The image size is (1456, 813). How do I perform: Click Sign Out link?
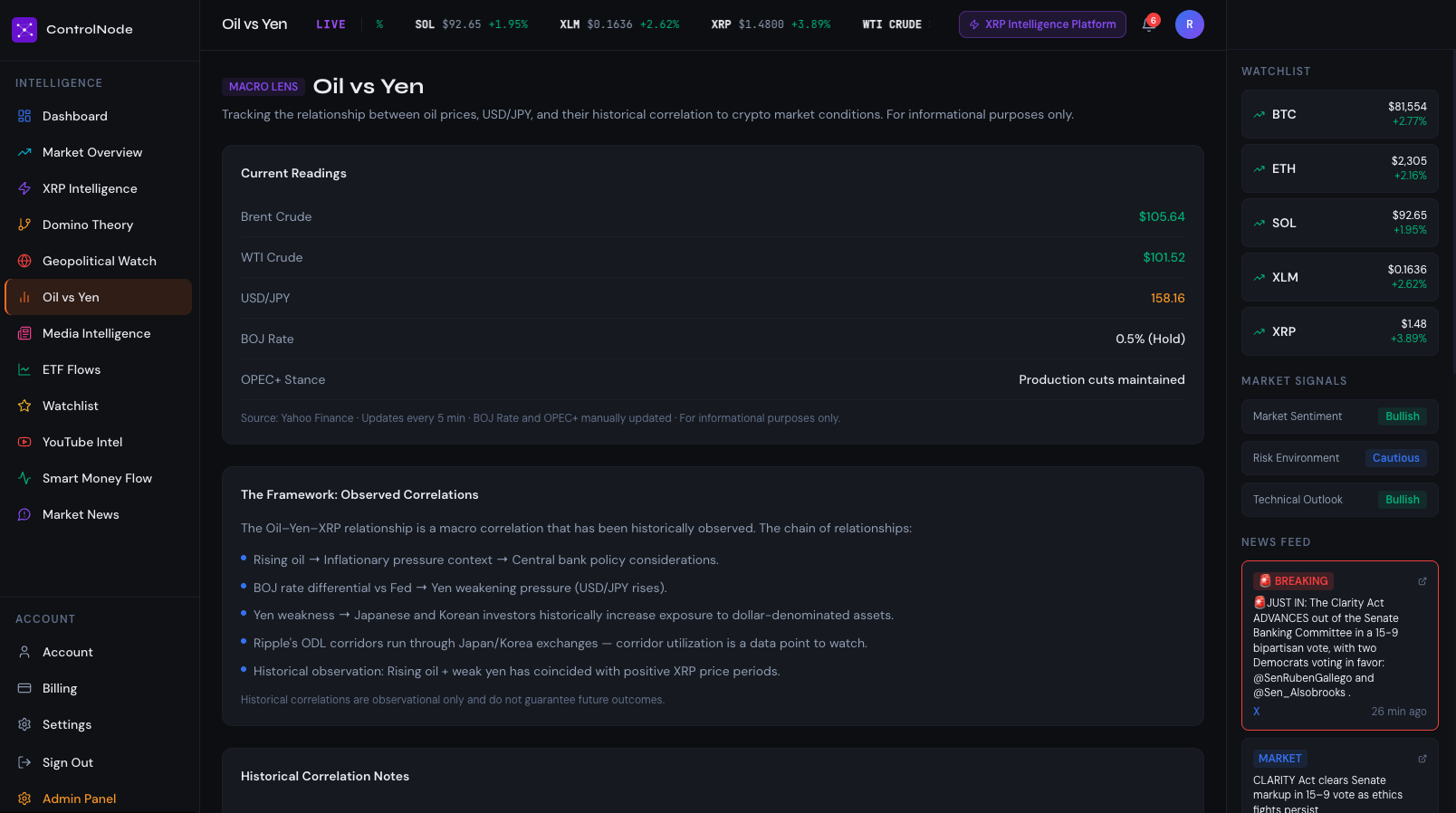tap(98, 762)
